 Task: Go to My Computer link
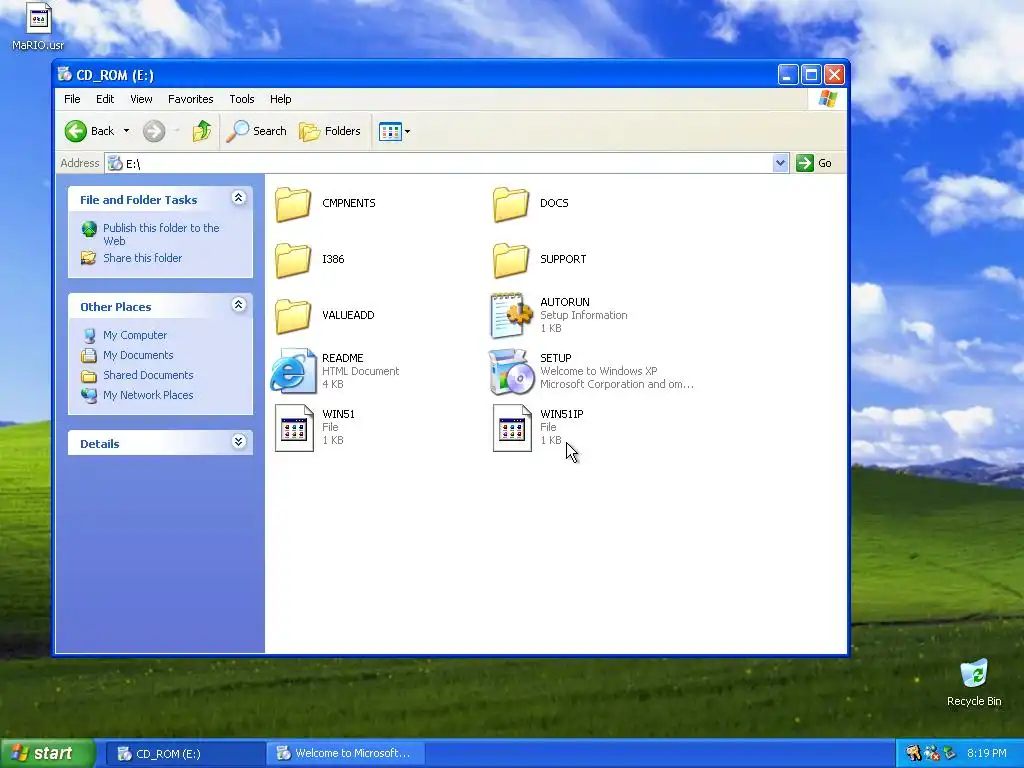[135, 335]
